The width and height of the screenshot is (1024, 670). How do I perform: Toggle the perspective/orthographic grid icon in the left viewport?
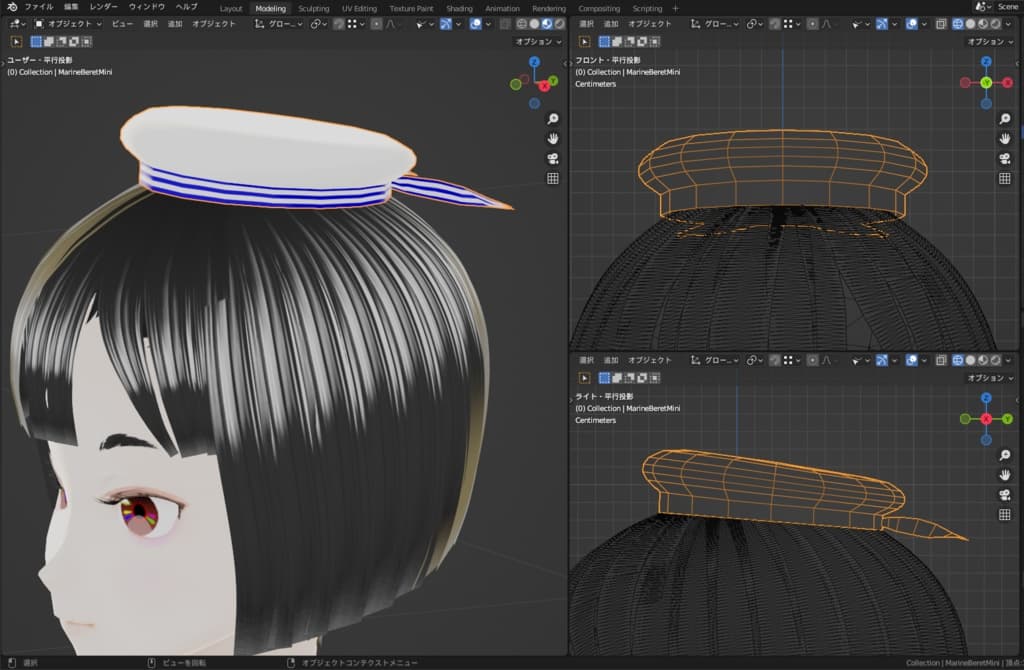552,179
